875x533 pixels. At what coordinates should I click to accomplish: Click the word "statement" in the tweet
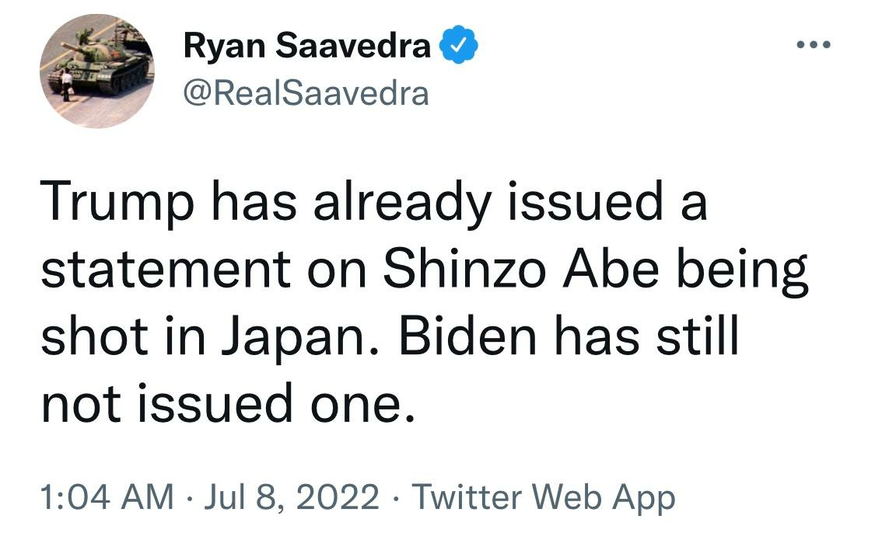pos(173,272)
